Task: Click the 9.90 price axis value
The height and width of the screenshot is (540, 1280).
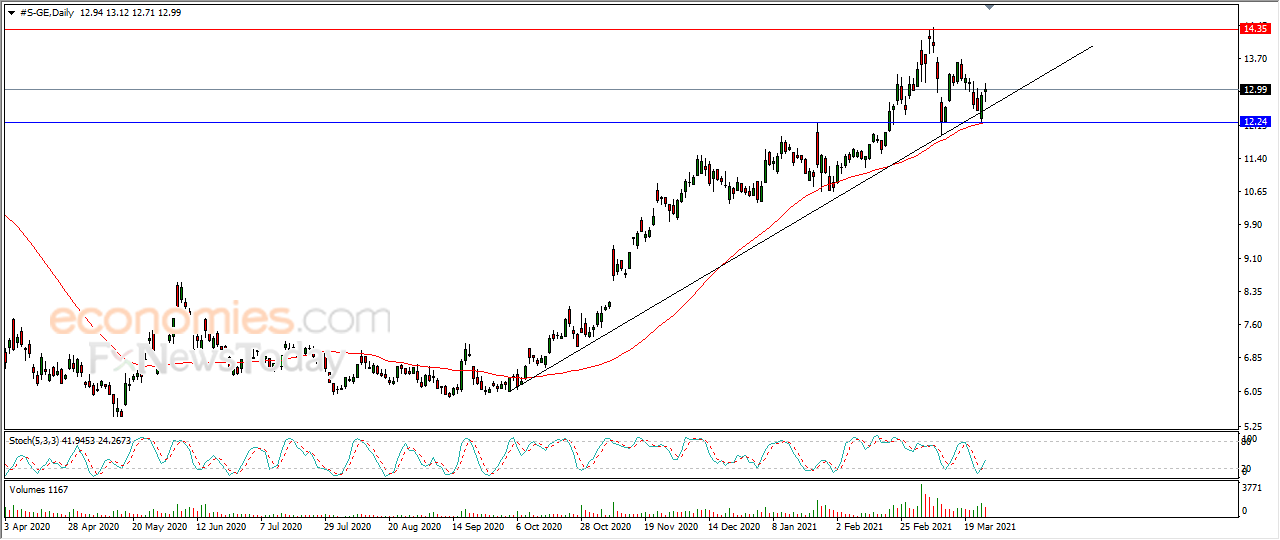Action: pyautogui.click(x=1252, y=225)
